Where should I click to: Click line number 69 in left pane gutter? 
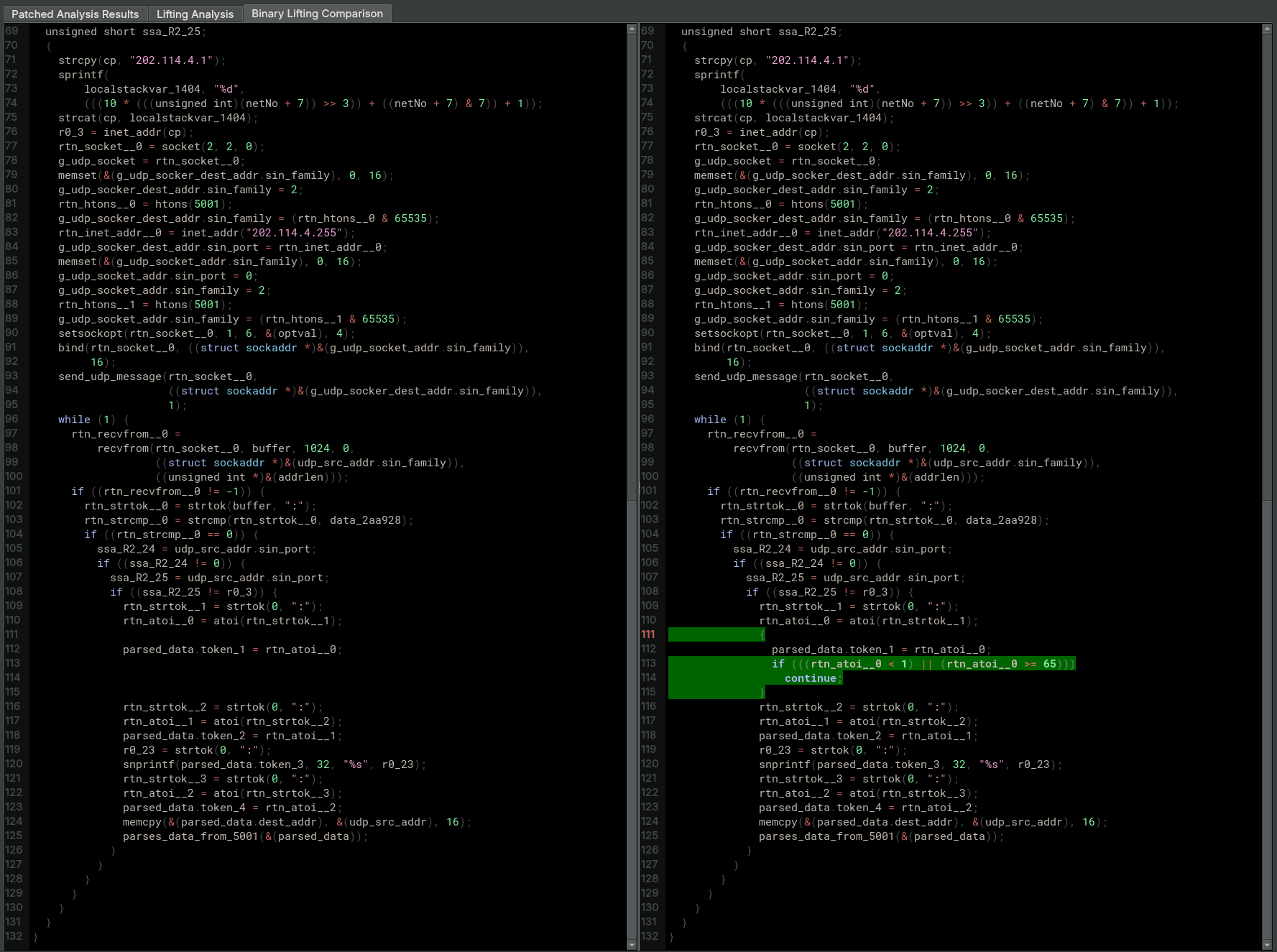11,31
